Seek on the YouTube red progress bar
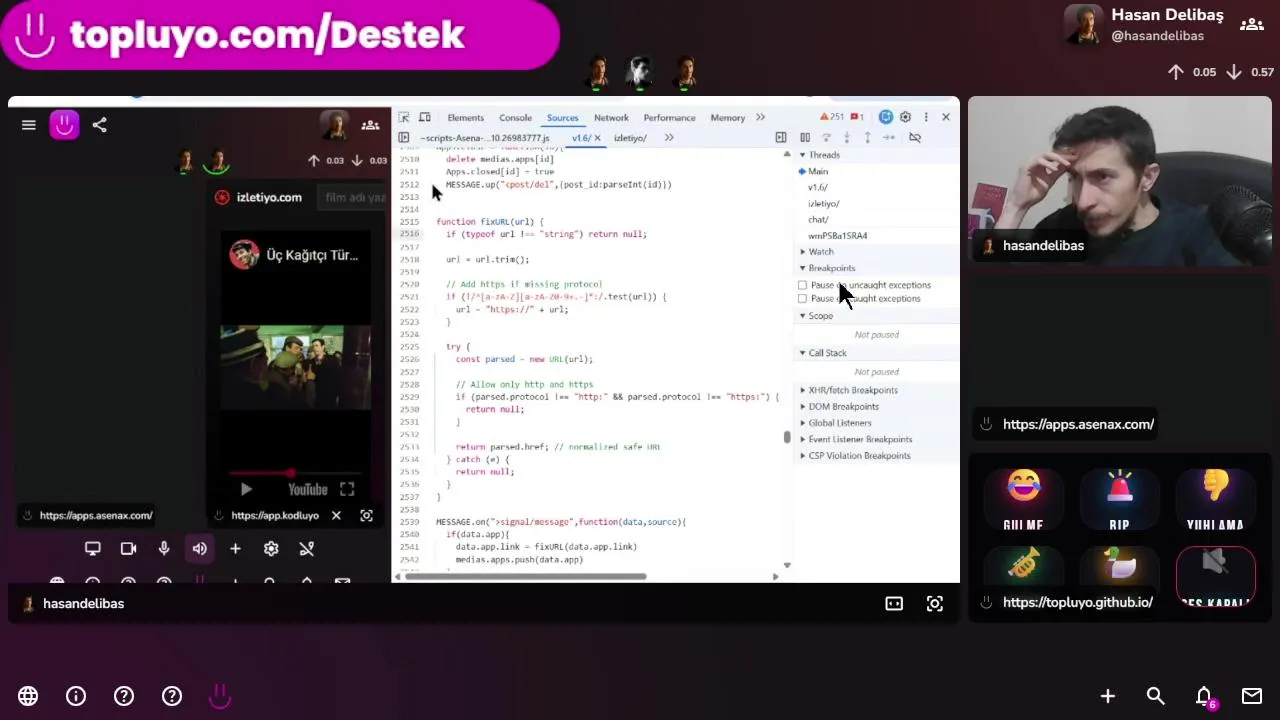 click(295, 472)
